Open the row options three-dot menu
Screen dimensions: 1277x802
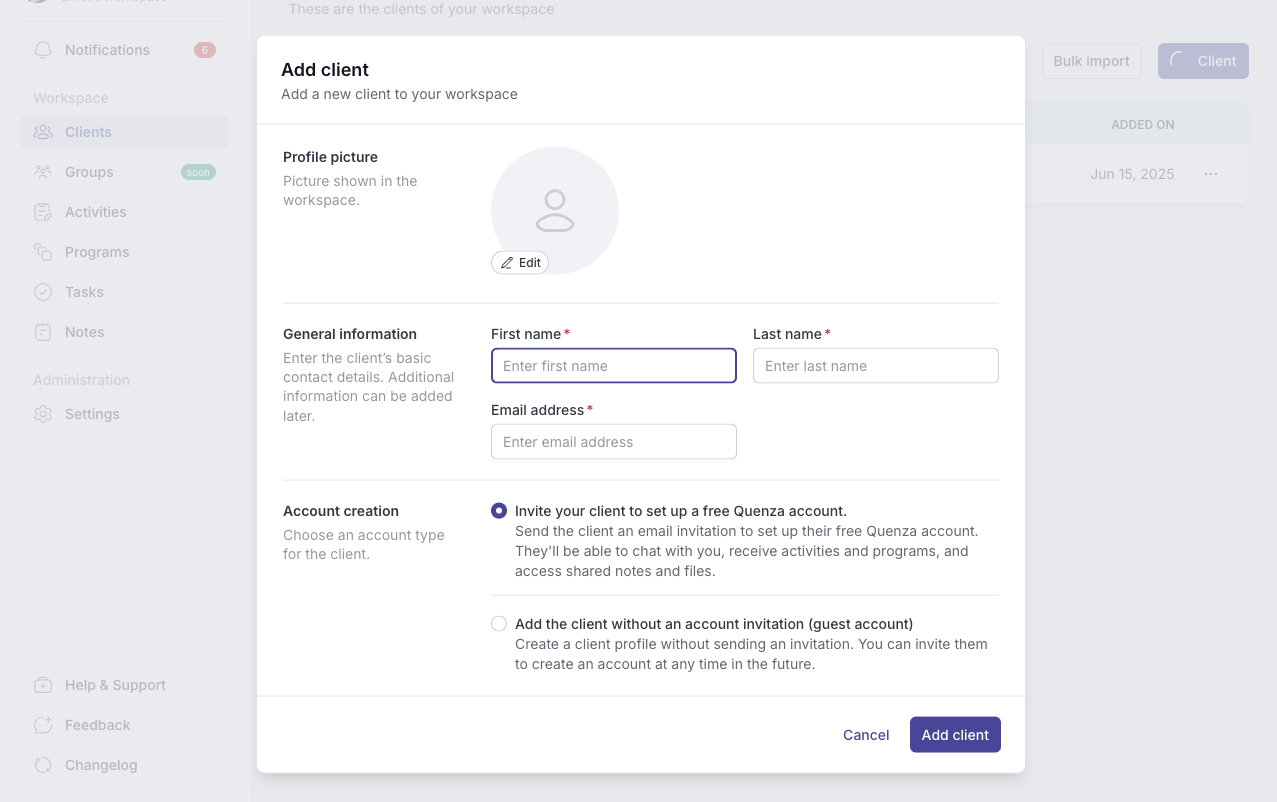click(x=1211, y=174)
